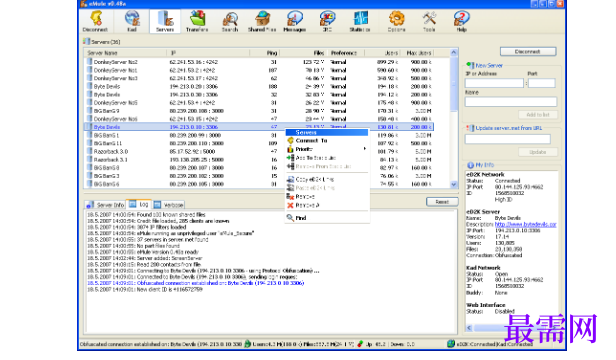Image resolution: width=616 pixels, height=360 pixels.
Task: Switch to the Log tab
Action: (x=139, y=204)
